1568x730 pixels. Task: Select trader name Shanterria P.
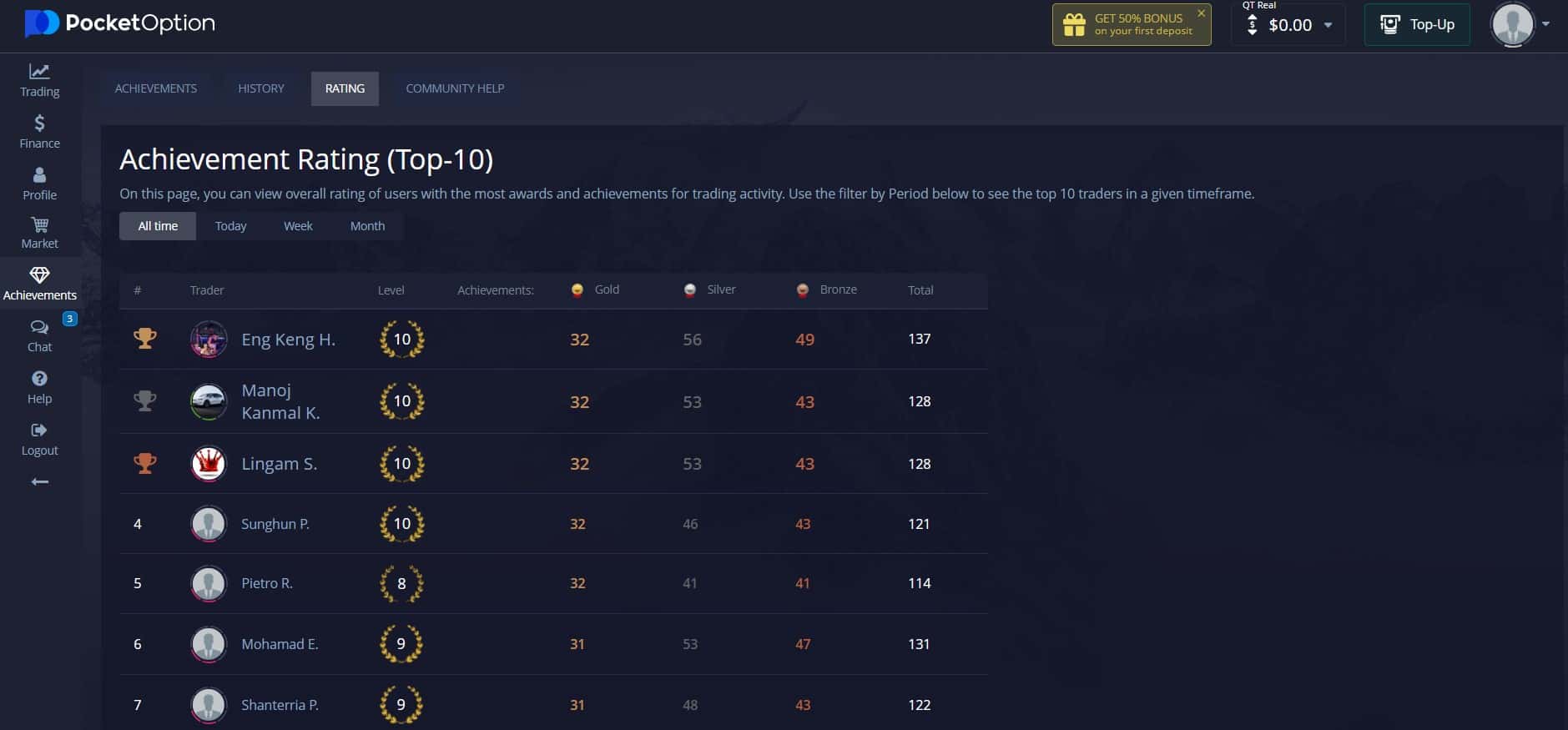coord(280,705)
